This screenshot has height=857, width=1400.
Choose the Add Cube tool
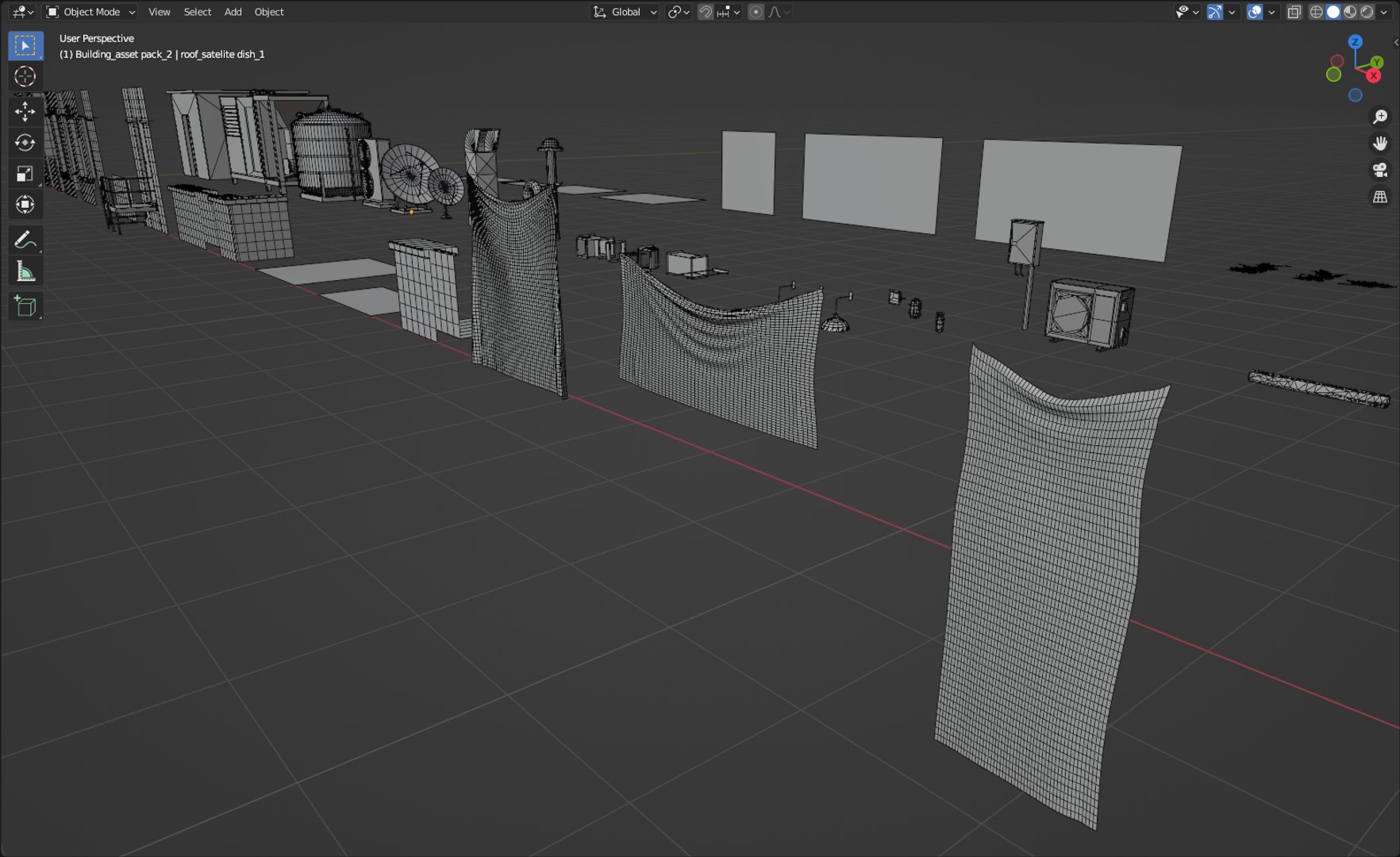[x=25, y=306]
